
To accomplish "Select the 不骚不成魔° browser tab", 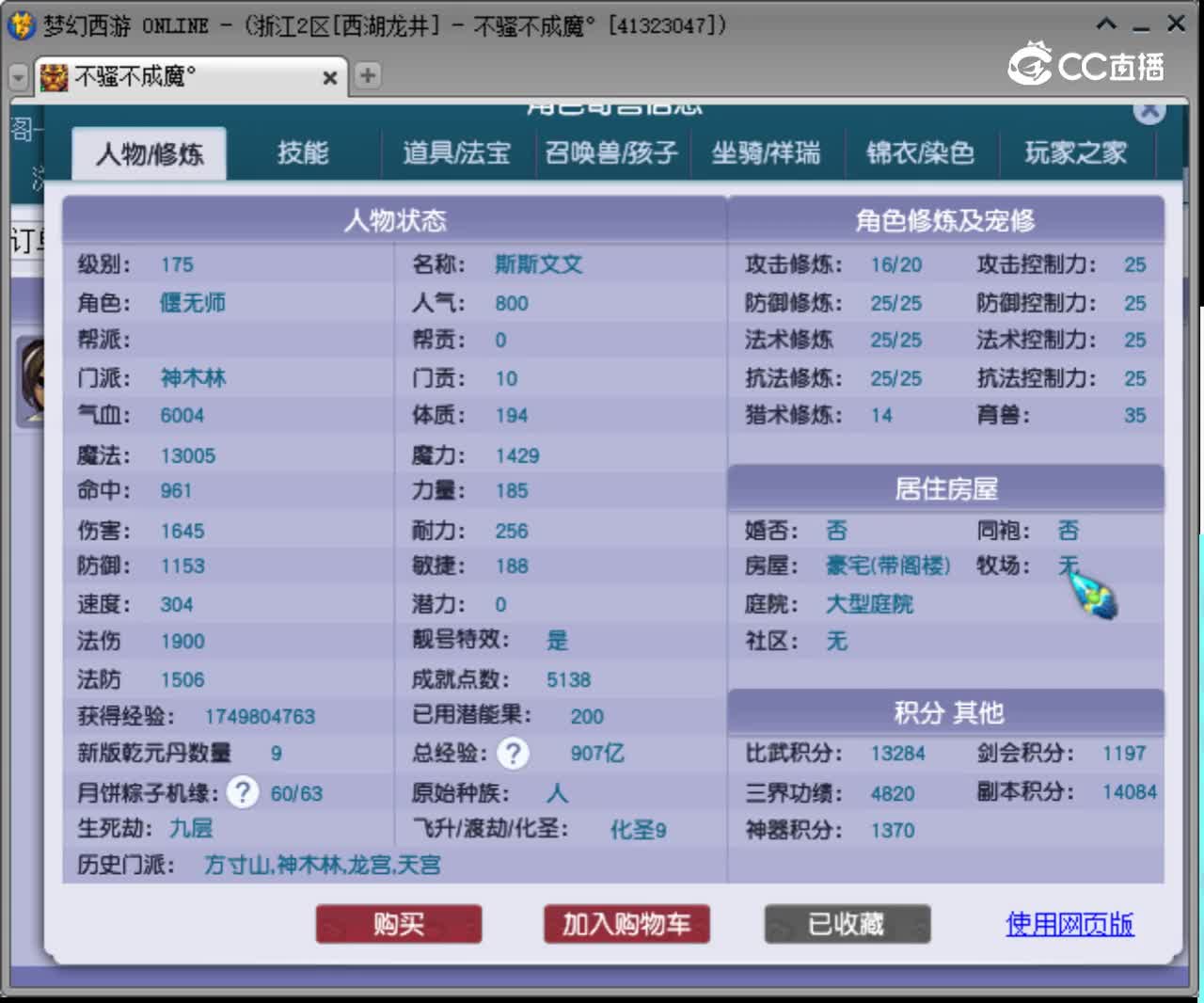I will (x=190, y=76).
